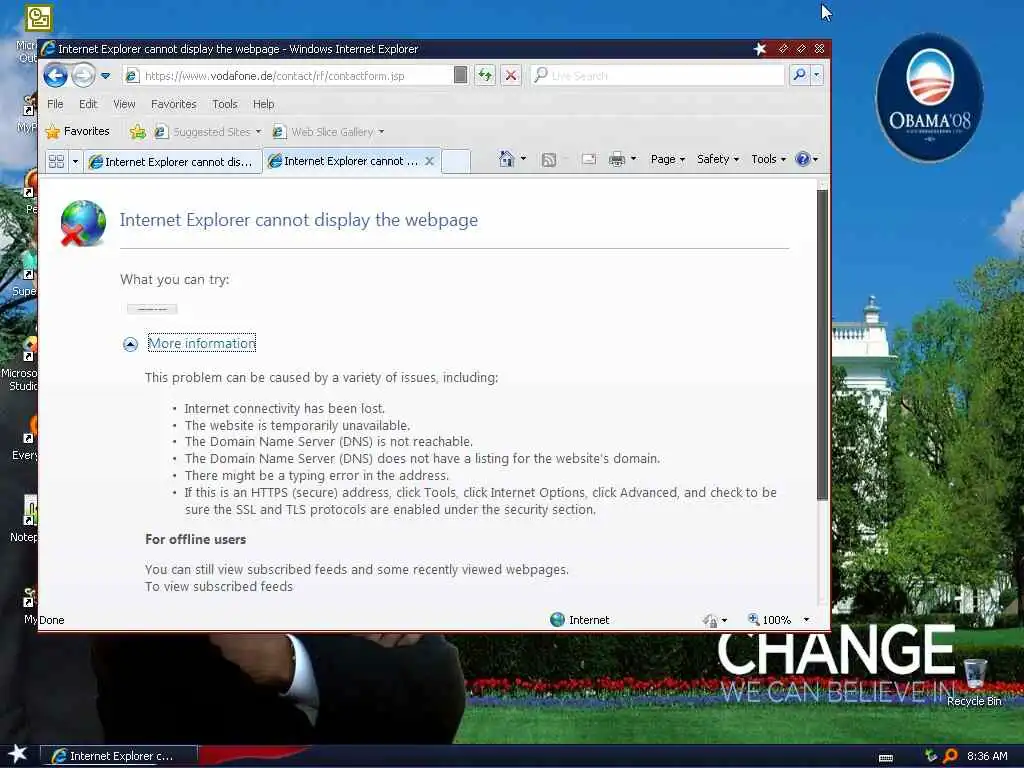Open the command bar Tools dropdown
The height and width of the screenshot is (768, 1024).
tap(768, 159)
